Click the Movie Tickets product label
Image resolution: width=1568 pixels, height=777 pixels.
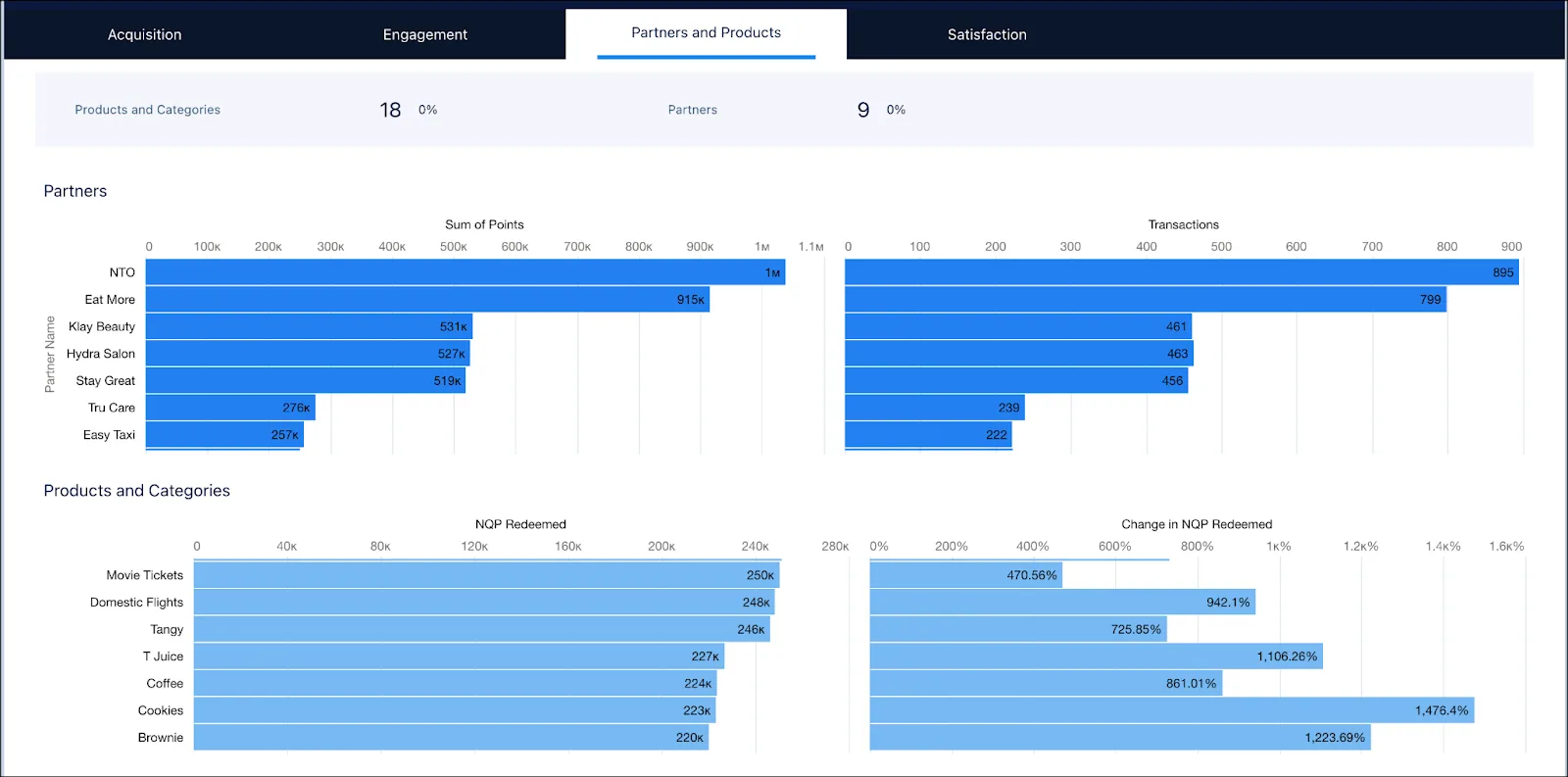click(145, 575)
